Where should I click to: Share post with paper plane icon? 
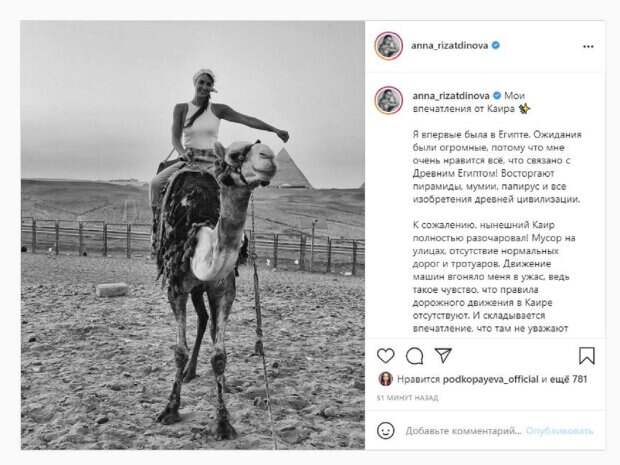tap(443, 355)
